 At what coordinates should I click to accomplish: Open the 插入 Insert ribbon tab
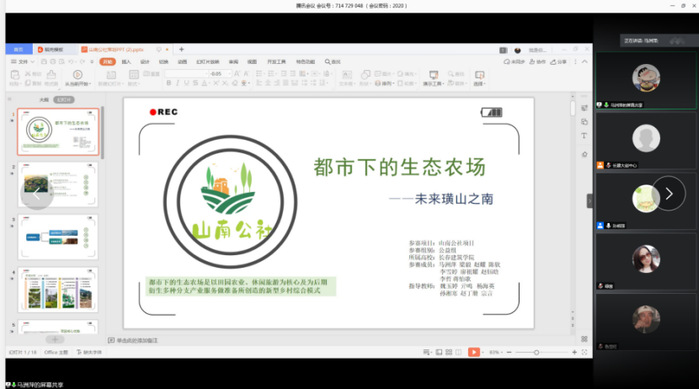pos(126,62)
